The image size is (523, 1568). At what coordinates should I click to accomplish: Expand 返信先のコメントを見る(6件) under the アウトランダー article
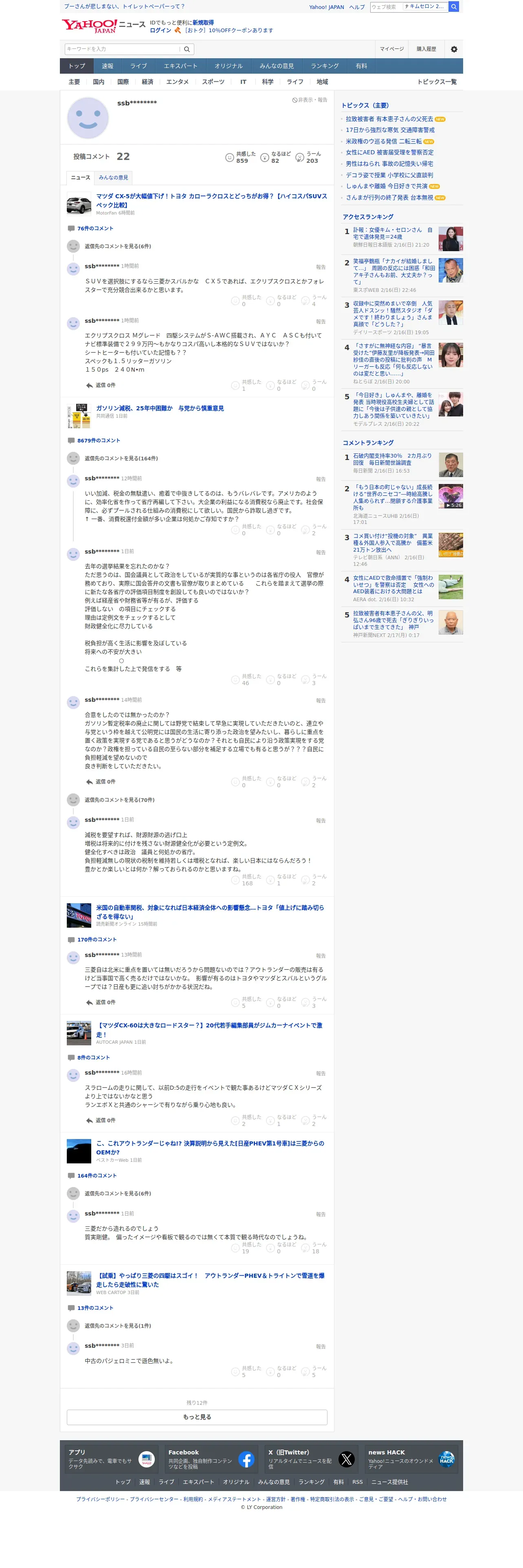[117, 1194]
